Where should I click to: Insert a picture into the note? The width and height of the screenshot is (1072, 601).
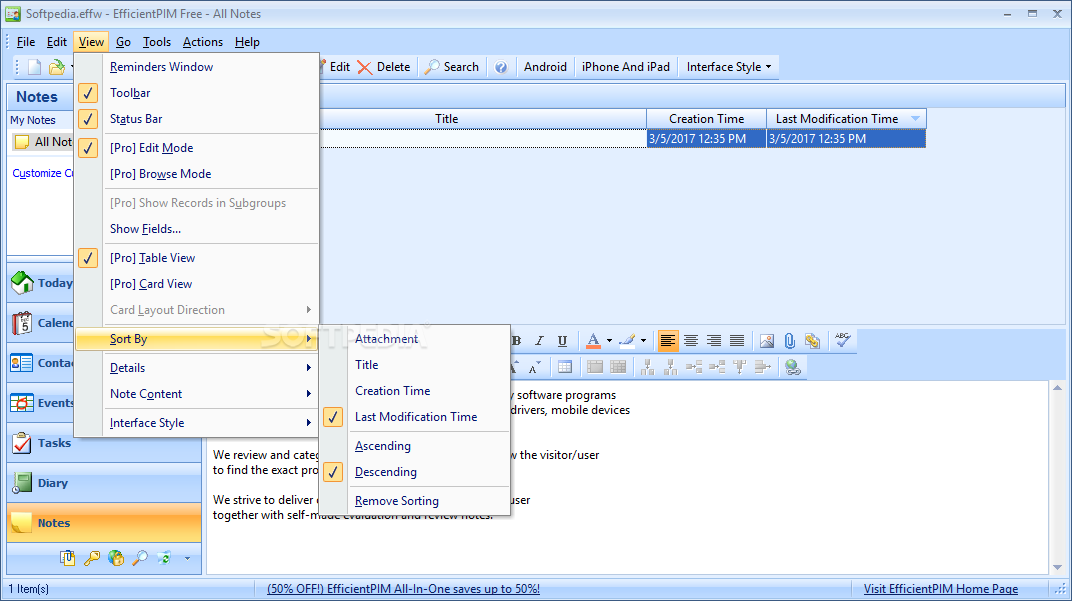point(767,340)
